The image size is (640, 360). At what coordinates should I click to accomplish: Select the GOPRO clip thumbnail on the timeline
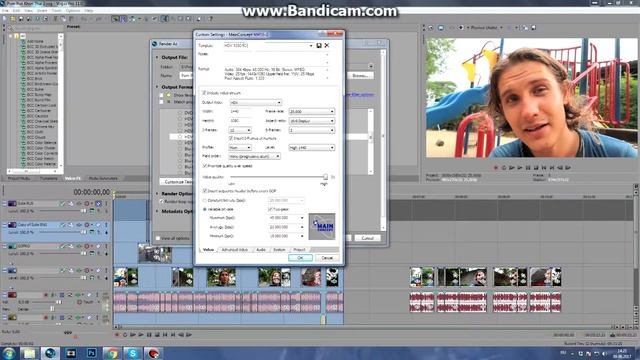(155, 253)
